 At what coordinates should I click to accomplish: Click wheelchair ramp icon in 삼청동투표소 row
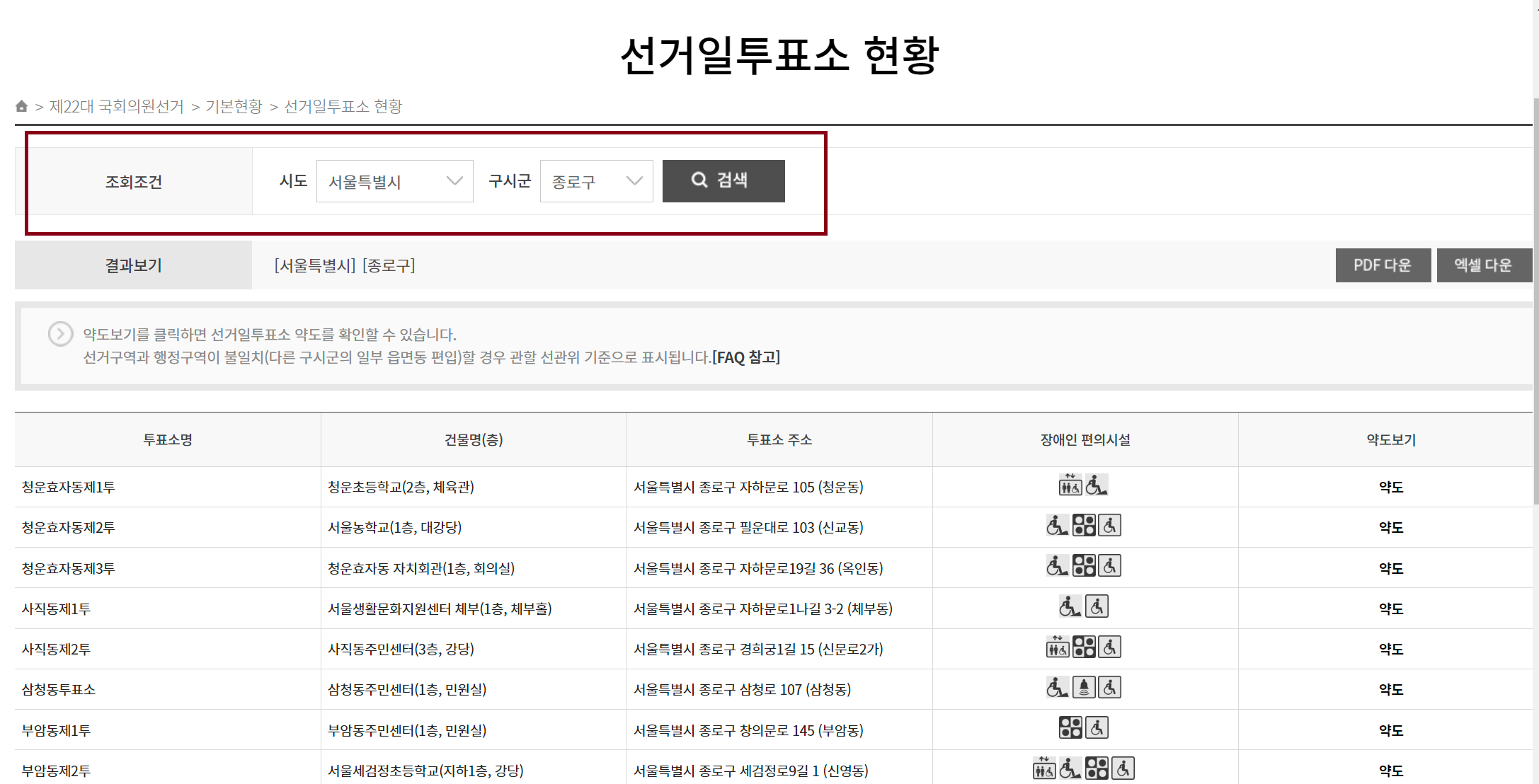coord(1057,687)
